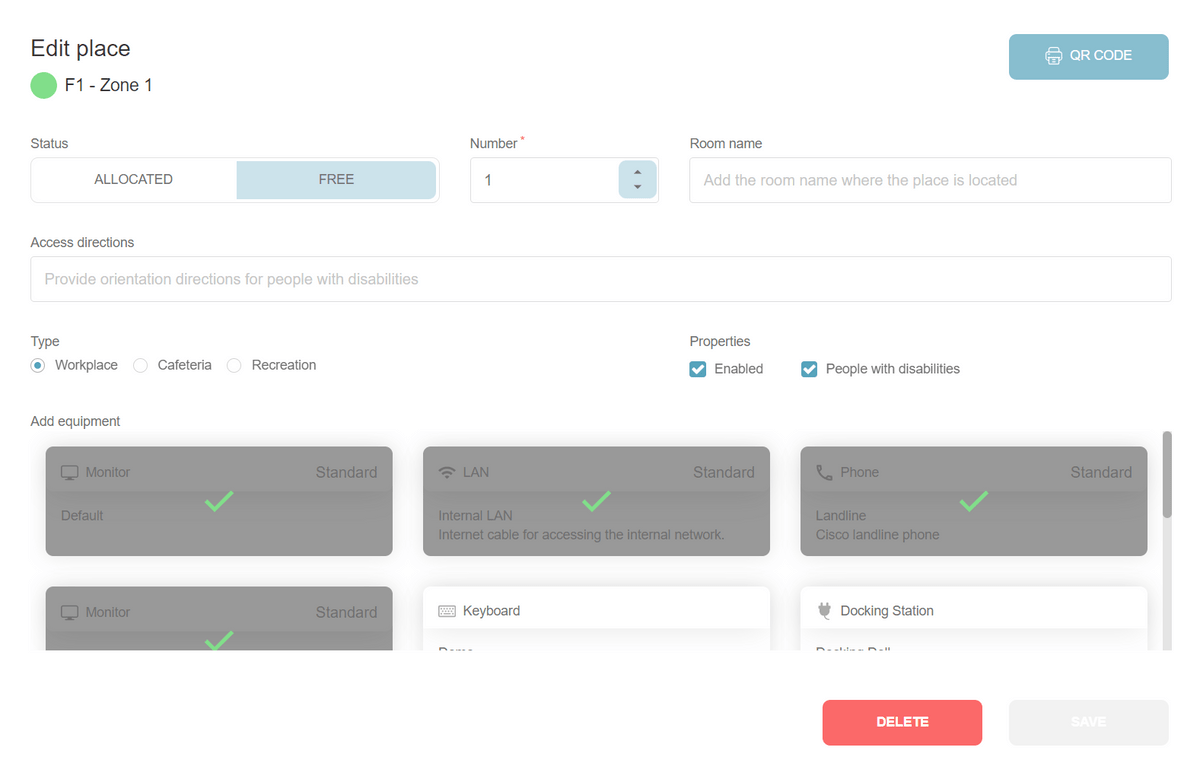Click the Wi-Fi icon on the LAN card
Screen dimensions: 1200x772
(446, 472)
